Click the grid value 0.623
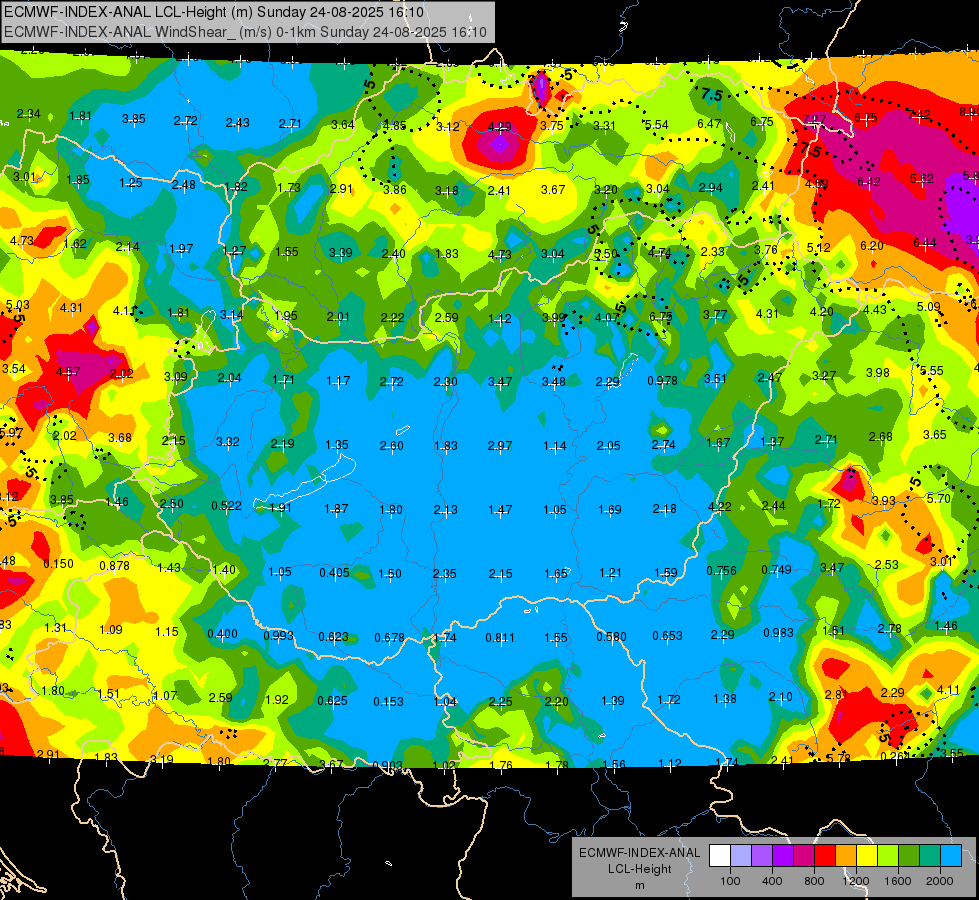Viewport: 979px width, 900px height. (333, 637)
